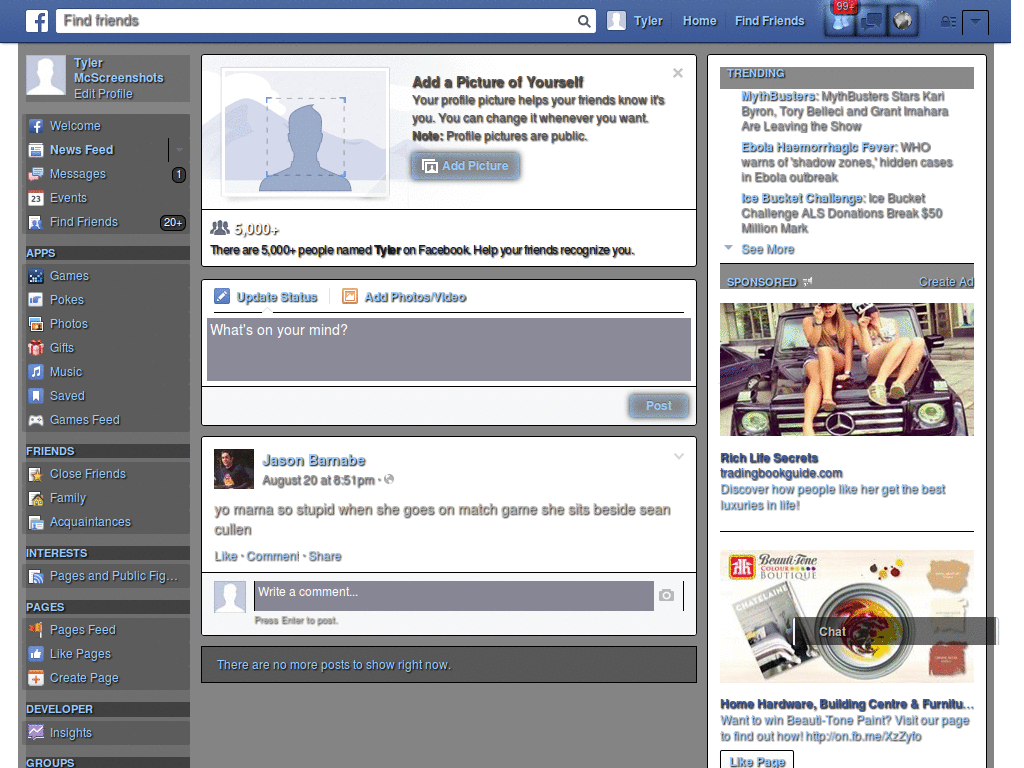The image size is (1024, 768).
Task: Click the Games app icon
Action: (x=36, y=276)
